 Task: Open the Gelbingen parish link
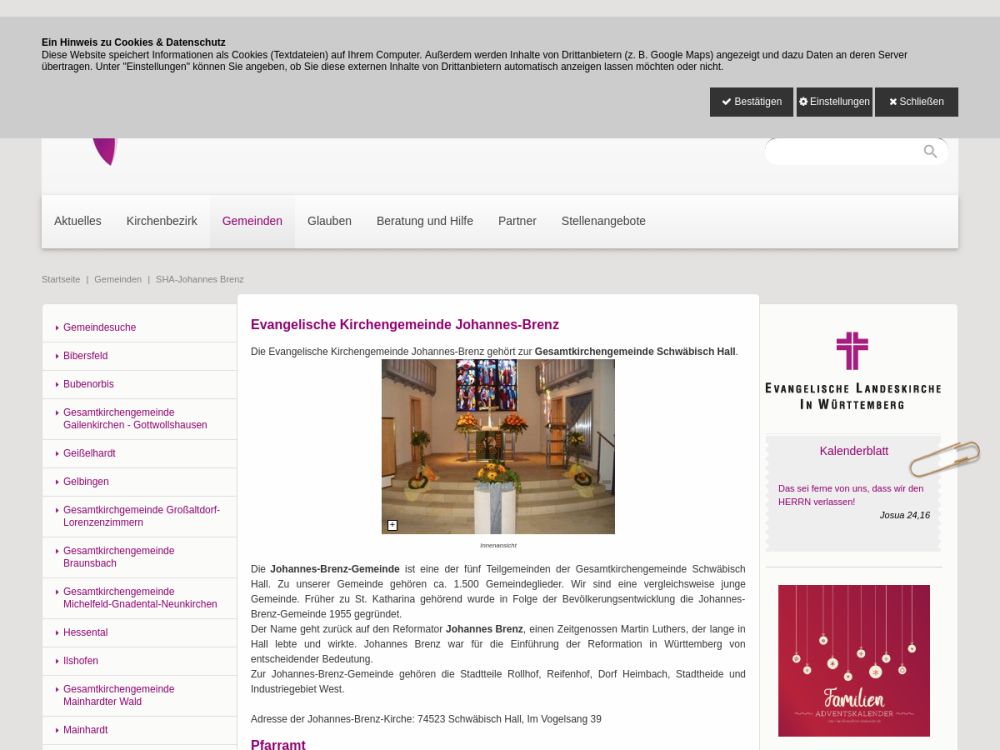tap(86, 482)
